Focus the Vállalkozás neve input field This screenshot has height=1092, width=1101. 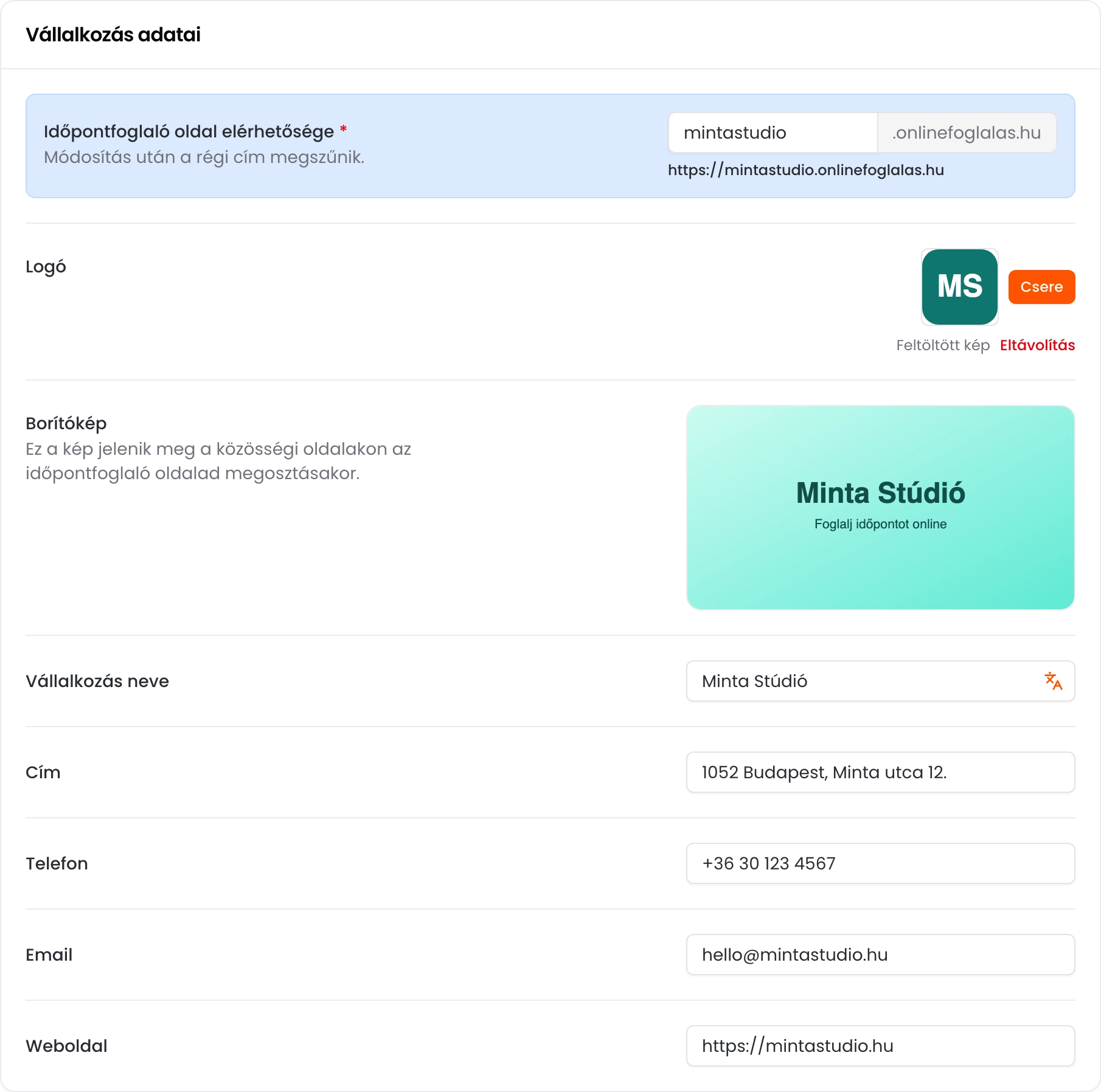tap(881, 681)
